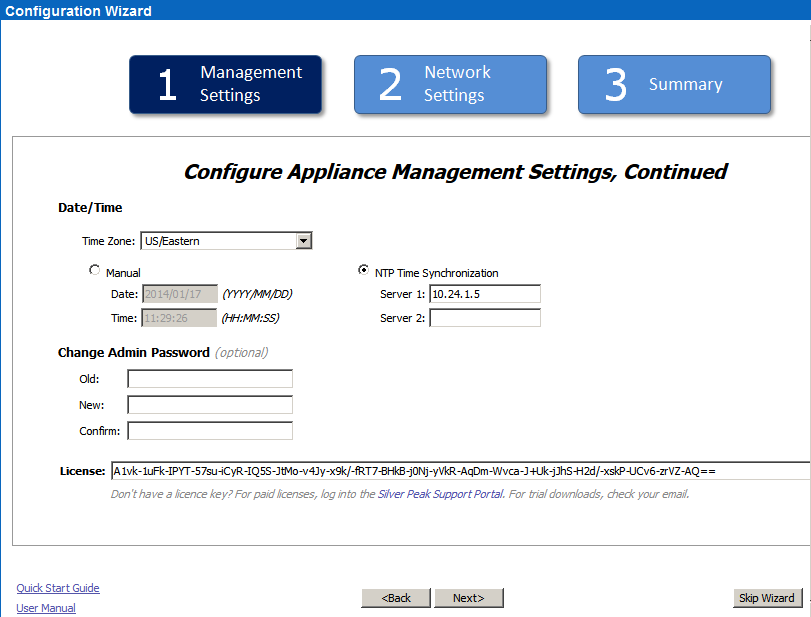
Task: Open the Time Zone dropdown arrow
Action: (x=304, y=241)
